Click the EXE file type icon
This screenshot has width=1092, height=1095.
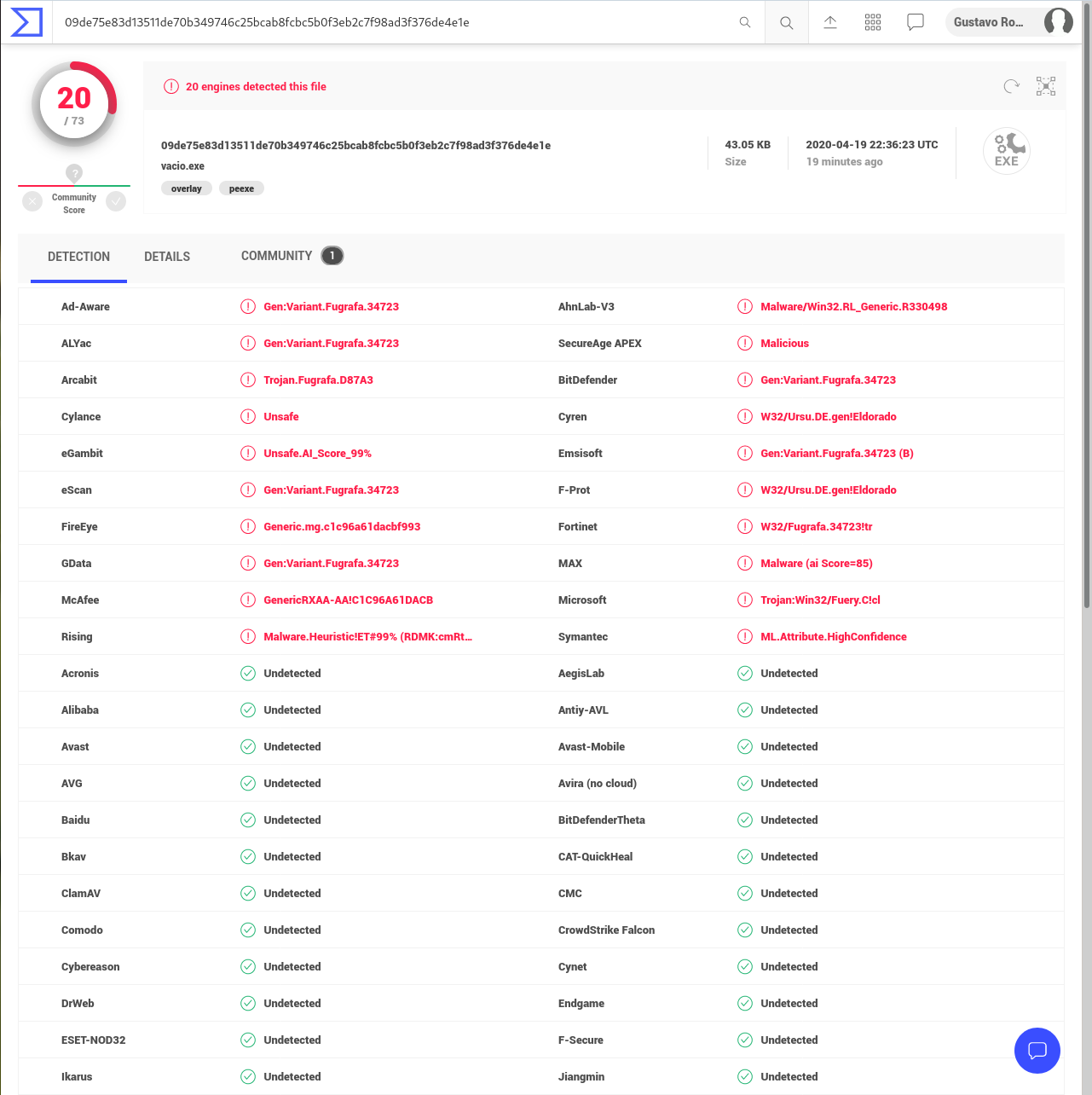point(1007,151)
